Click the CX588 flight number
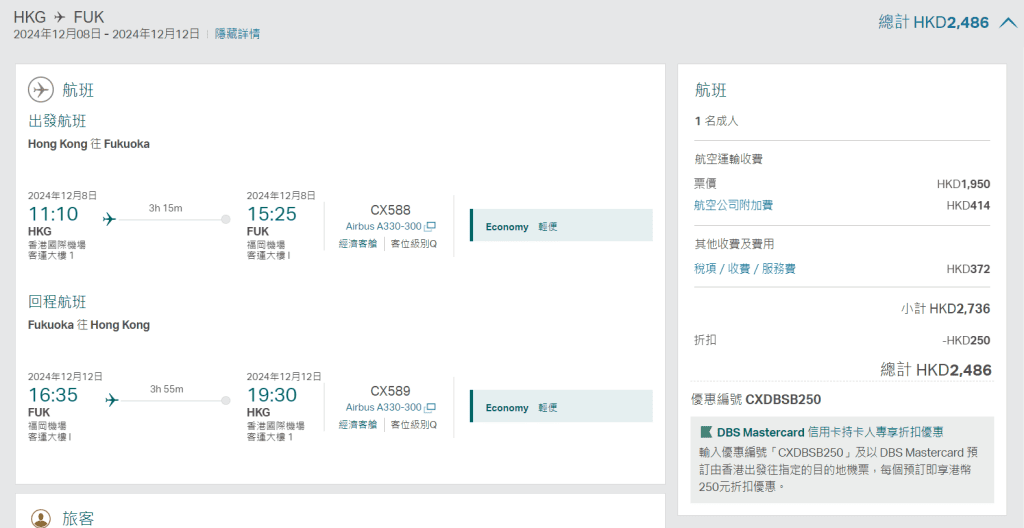Image resolution: width=1024 pixels, height=528 pixels. tap(390, 210)
